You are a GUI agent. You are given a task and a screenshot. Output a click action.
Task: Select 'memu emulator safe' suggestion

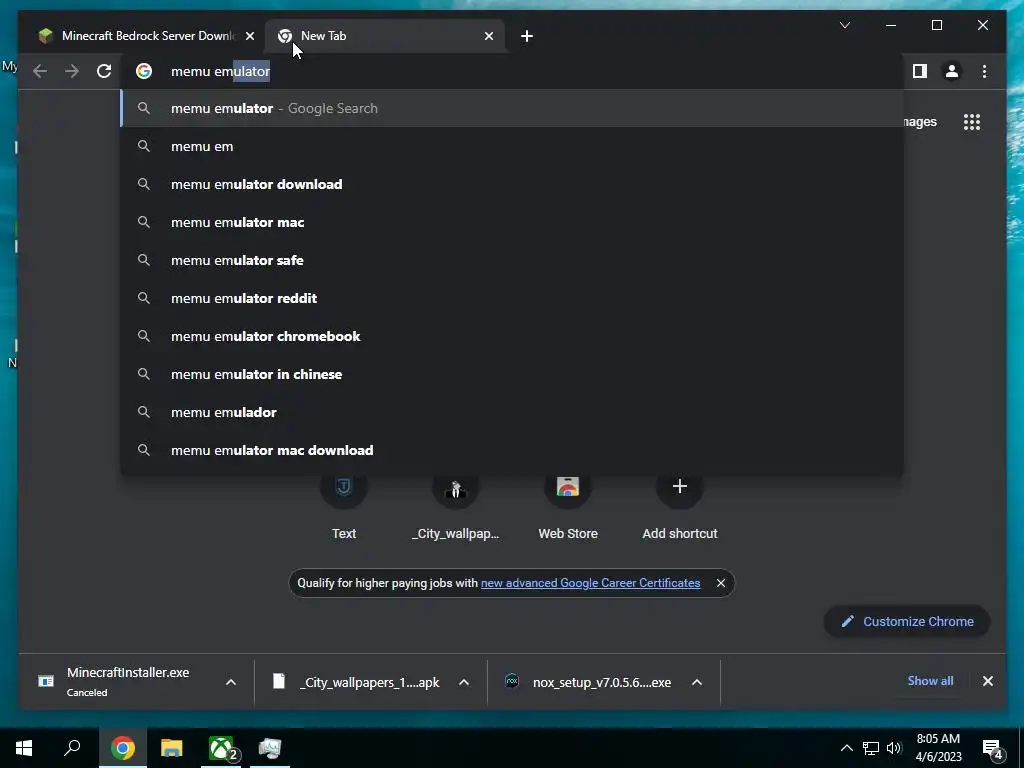(512, 260)
